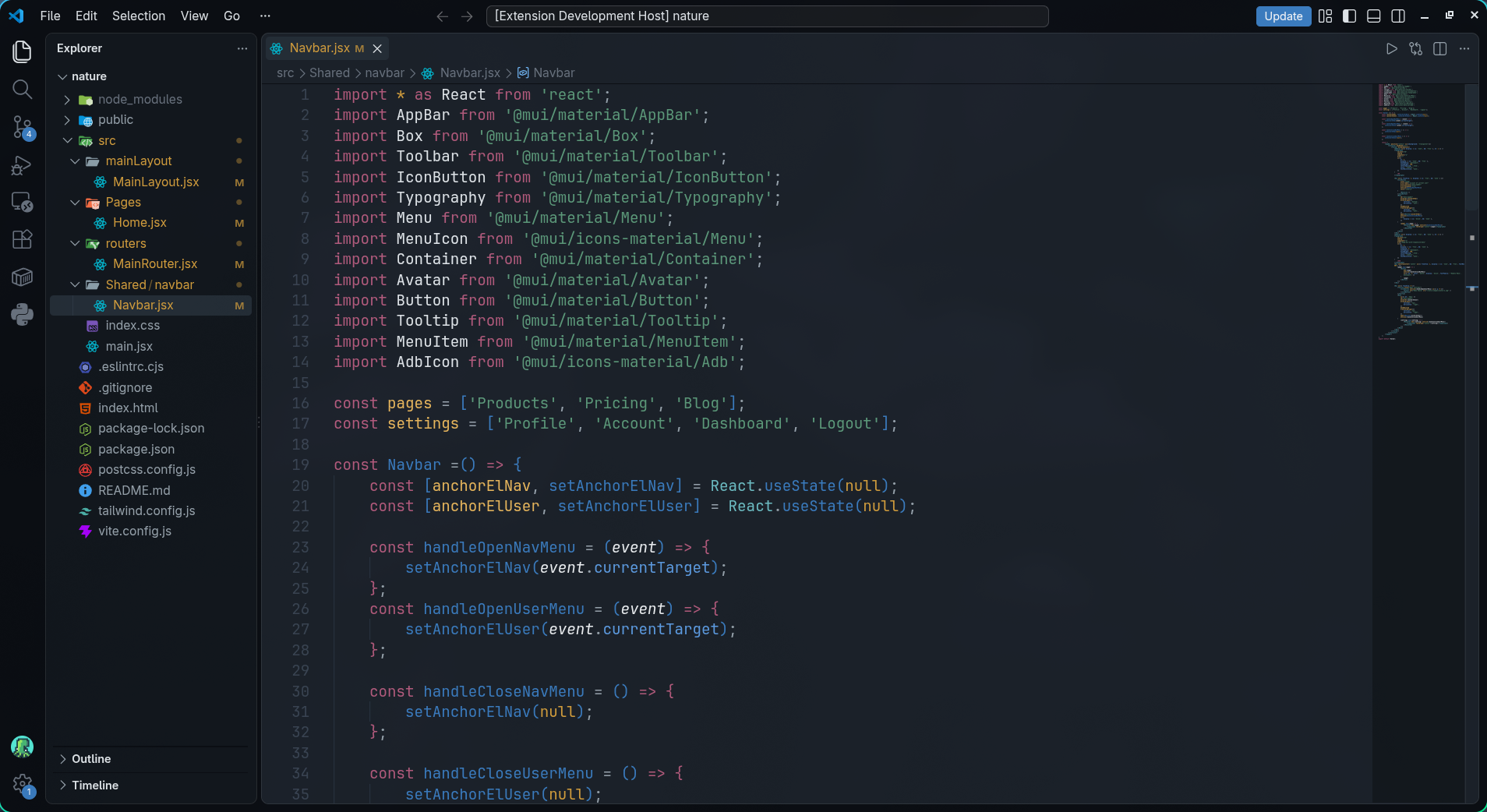
Task: Open the View menu
Action: click(194, 16)
